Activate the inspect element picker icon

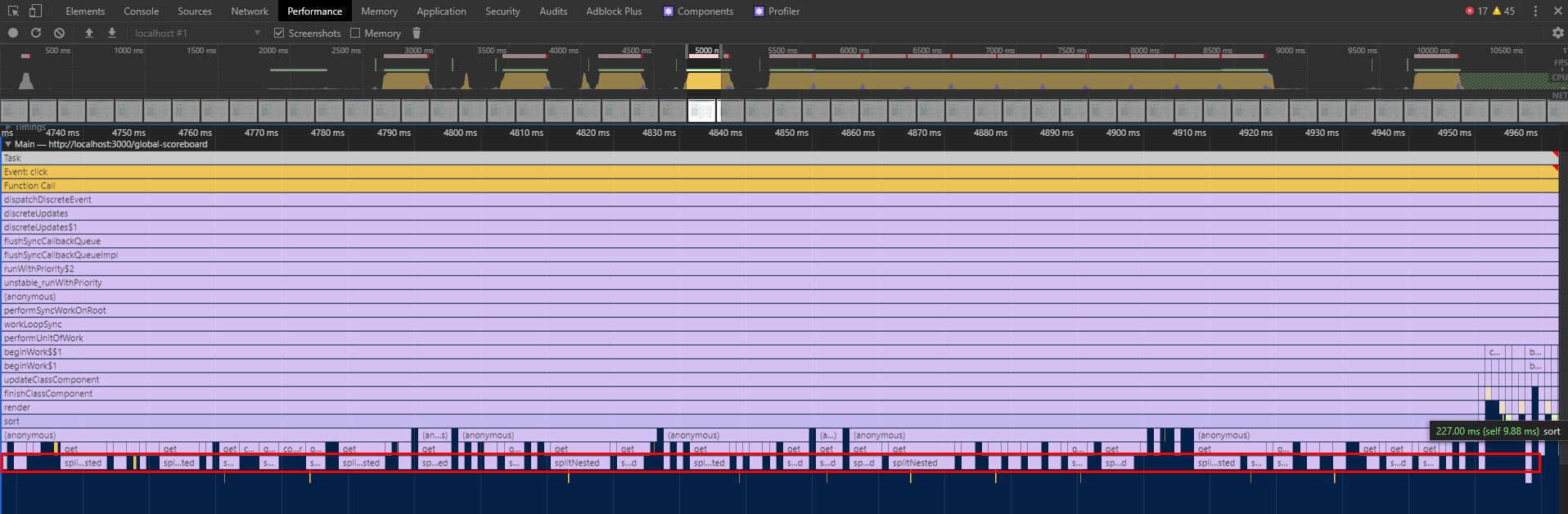pos(13,11)
